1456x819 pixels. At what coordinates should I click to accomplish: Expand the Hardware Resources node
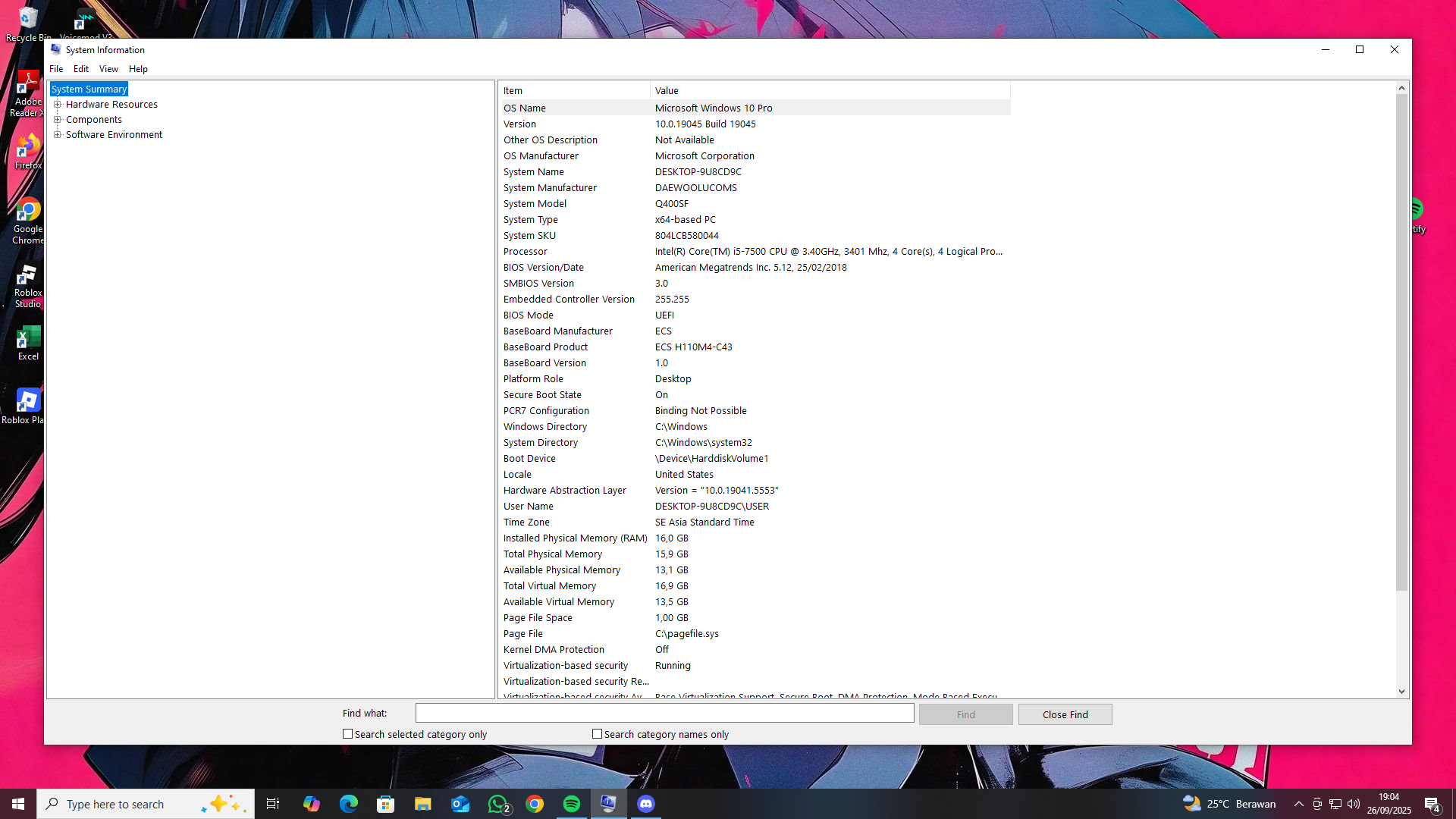click(58, 105)
